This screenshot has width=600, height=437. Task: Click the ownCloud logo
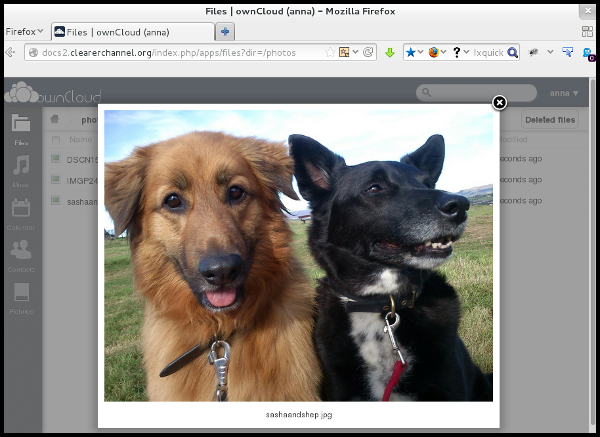click(50, 93)
